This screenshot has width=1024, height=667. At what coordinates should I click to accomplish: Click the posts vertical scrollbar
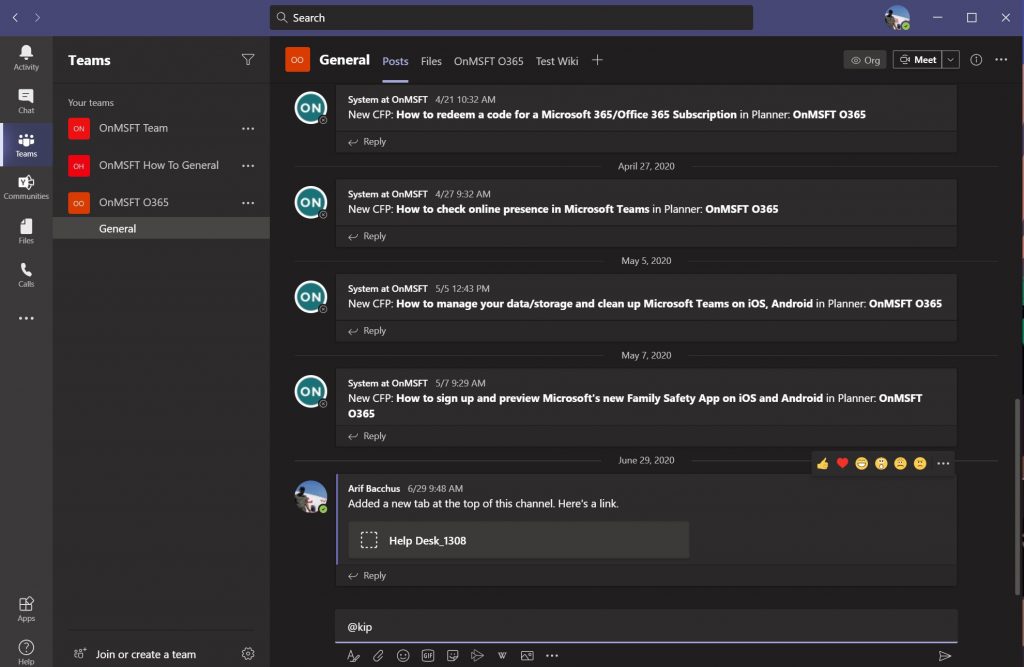click(1016, 496)
